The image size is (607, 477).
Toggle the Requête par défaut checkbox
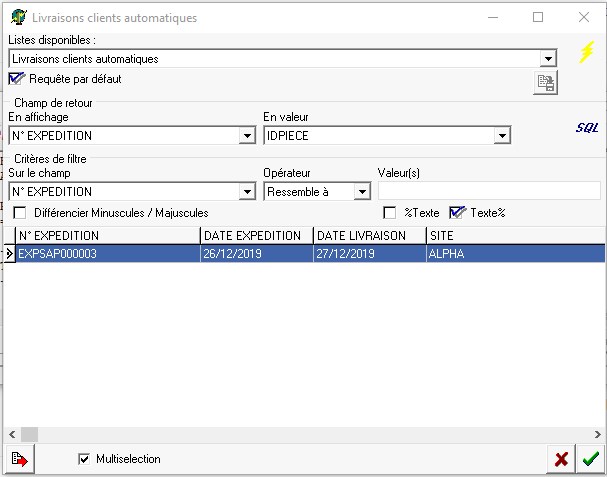[x=17, y=79]
